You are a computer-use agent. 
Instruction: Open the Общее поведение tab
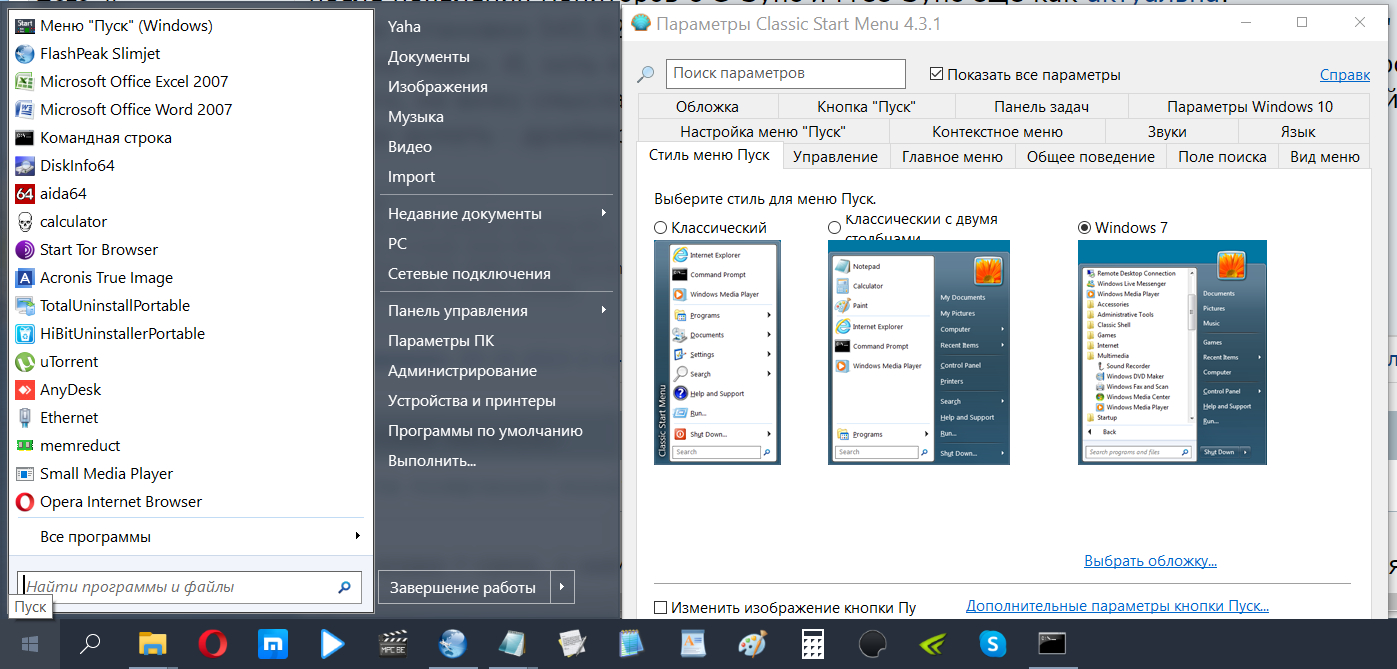[x=1090, y=157]
